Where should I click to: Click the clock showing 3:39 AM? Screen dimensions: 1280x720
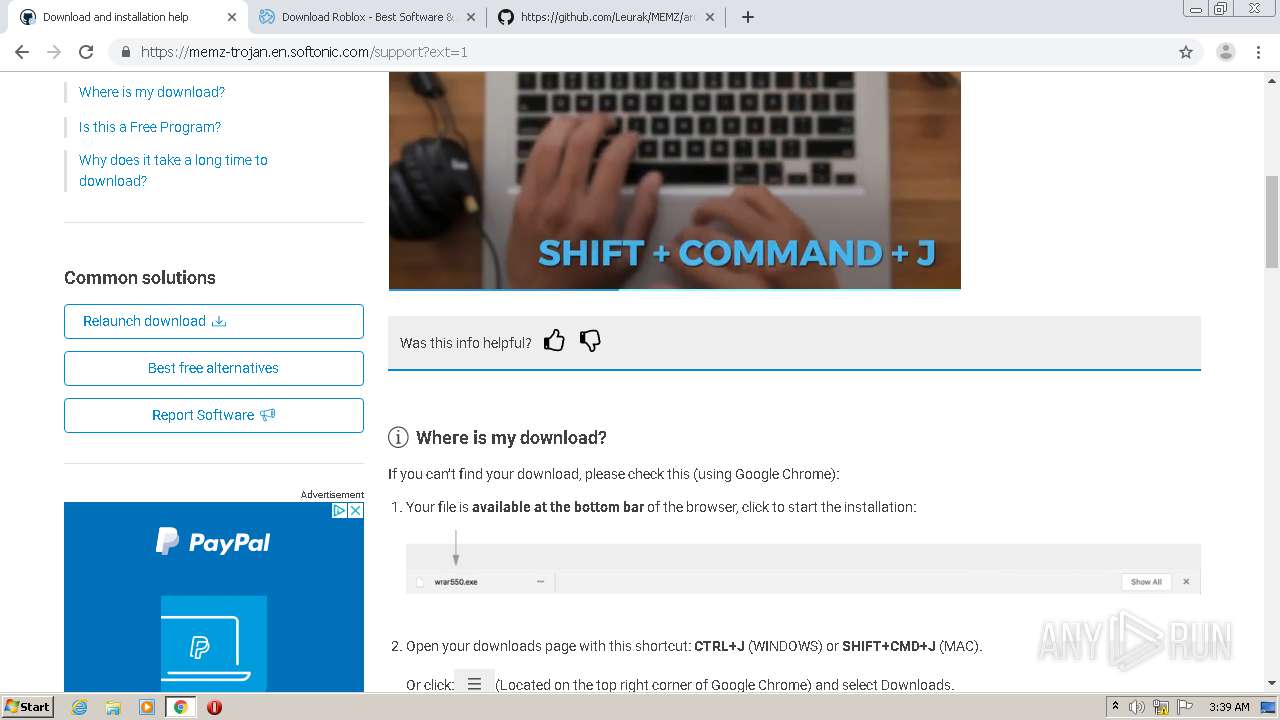tap(1229, 707)
